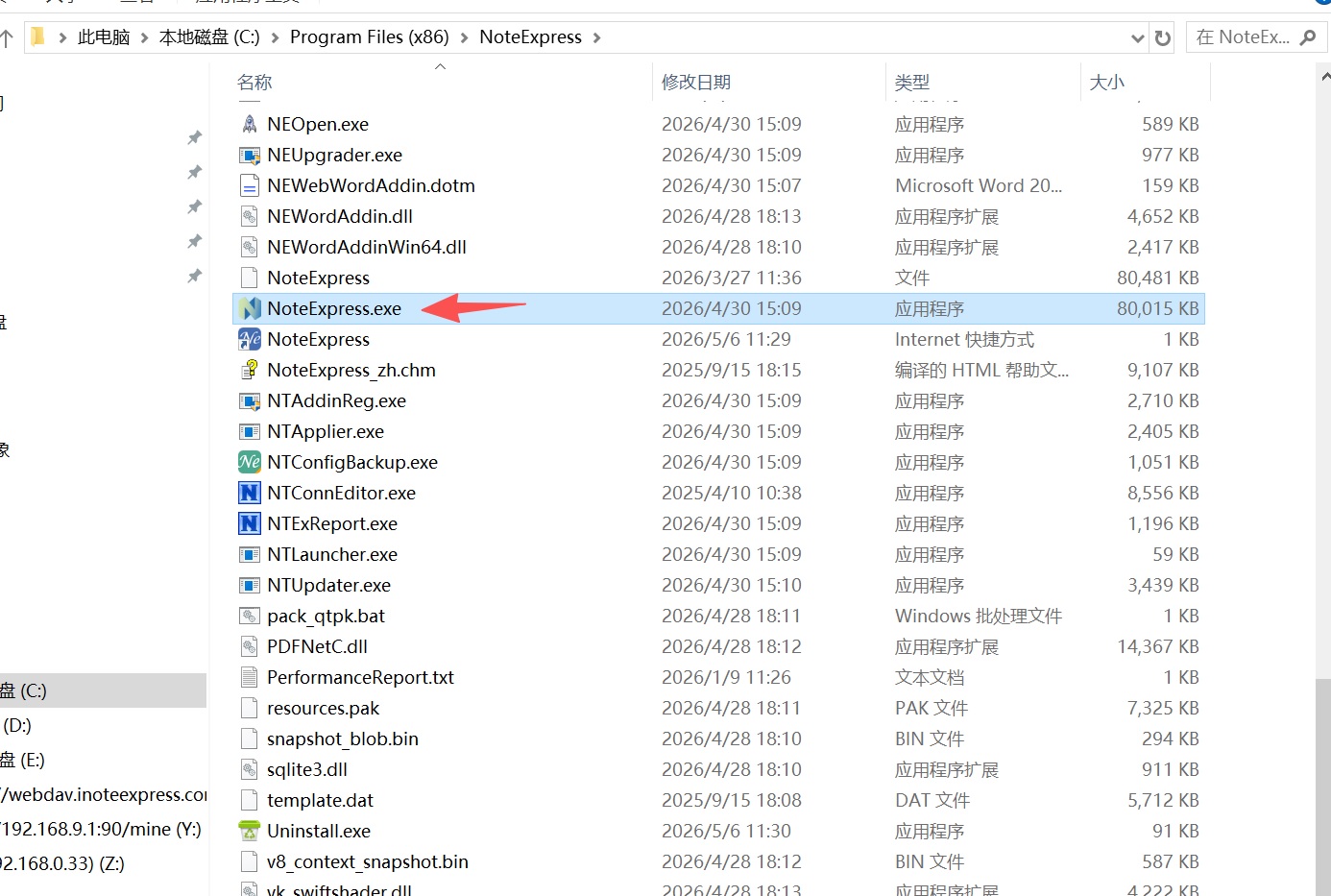
Task: Open the mine (Y:) network drive
Action: click(x=101, y=829)
